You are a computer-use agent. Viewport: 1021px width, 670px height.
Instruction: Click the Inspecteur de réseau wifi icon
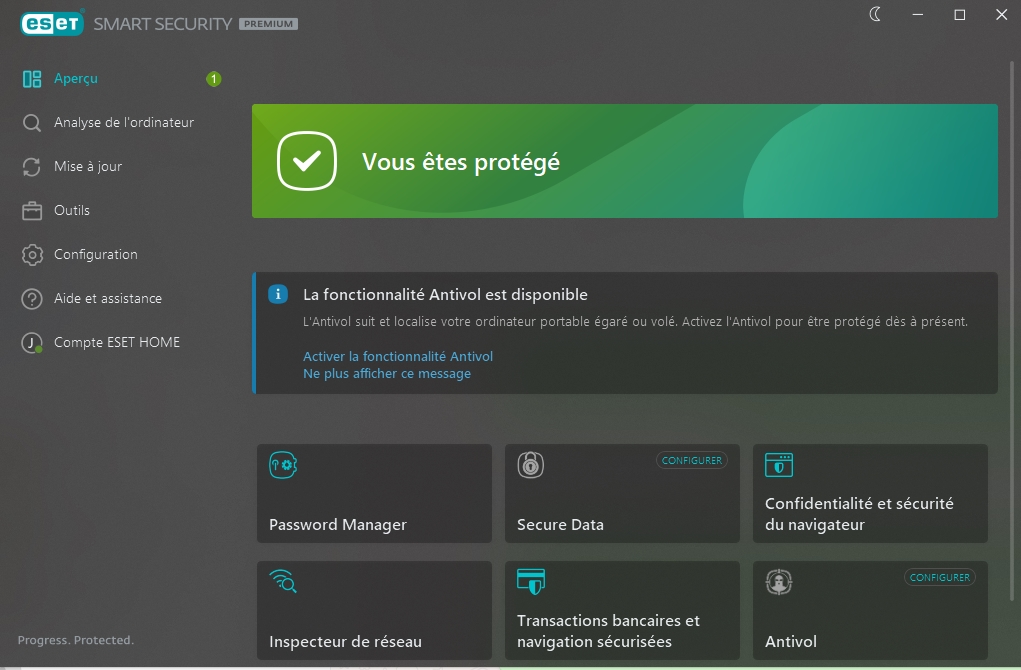click(281, 581)
